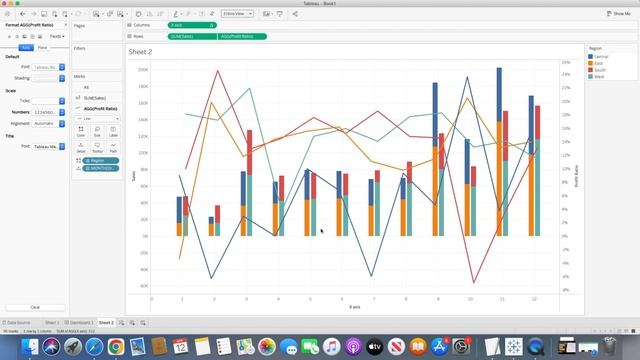The width and height of the screenshot is (640, 360).
Task: Click the Save icon in toolbar
Action: click(x=44, y=14)
